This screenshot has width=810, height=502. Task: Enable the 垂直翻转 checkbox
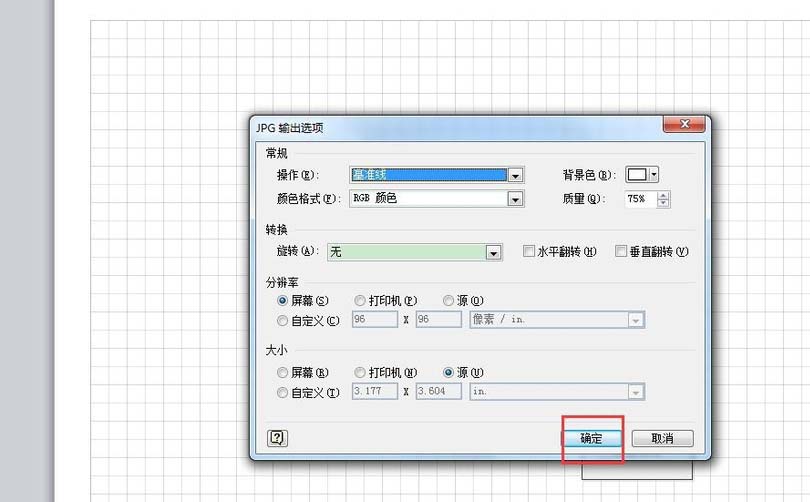(621, 252)
